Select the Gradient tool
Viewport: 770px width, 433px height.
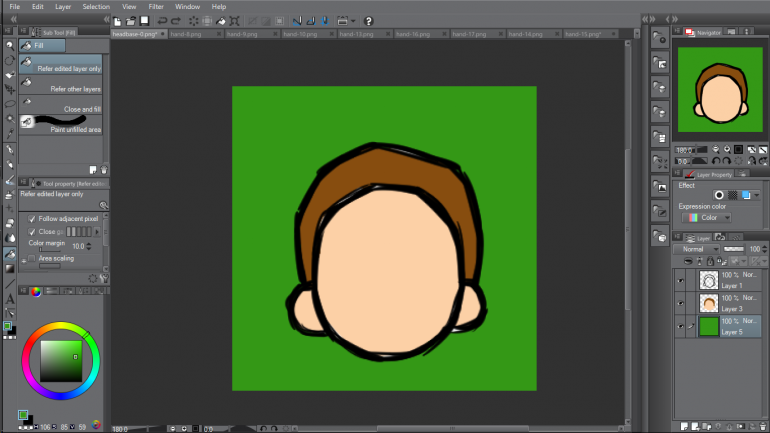(x=10, y=269)
